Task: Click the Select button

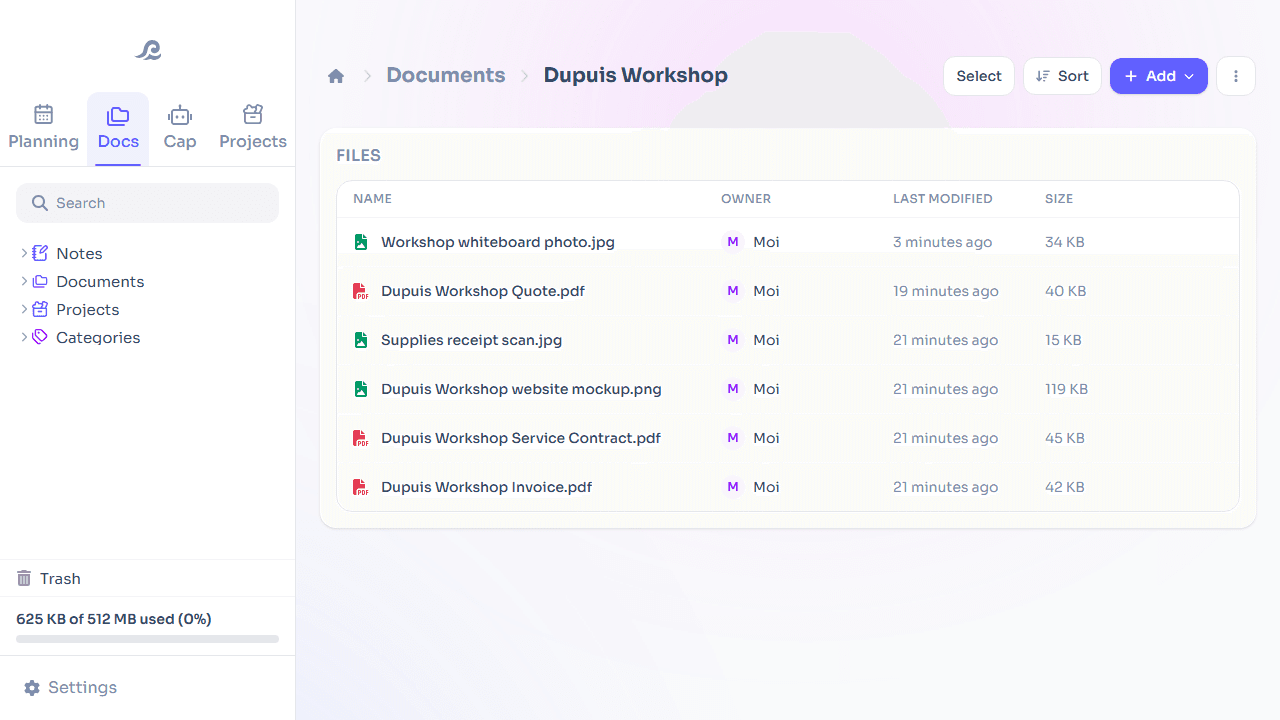Action: pyautogui.click(x=979, y=76)
